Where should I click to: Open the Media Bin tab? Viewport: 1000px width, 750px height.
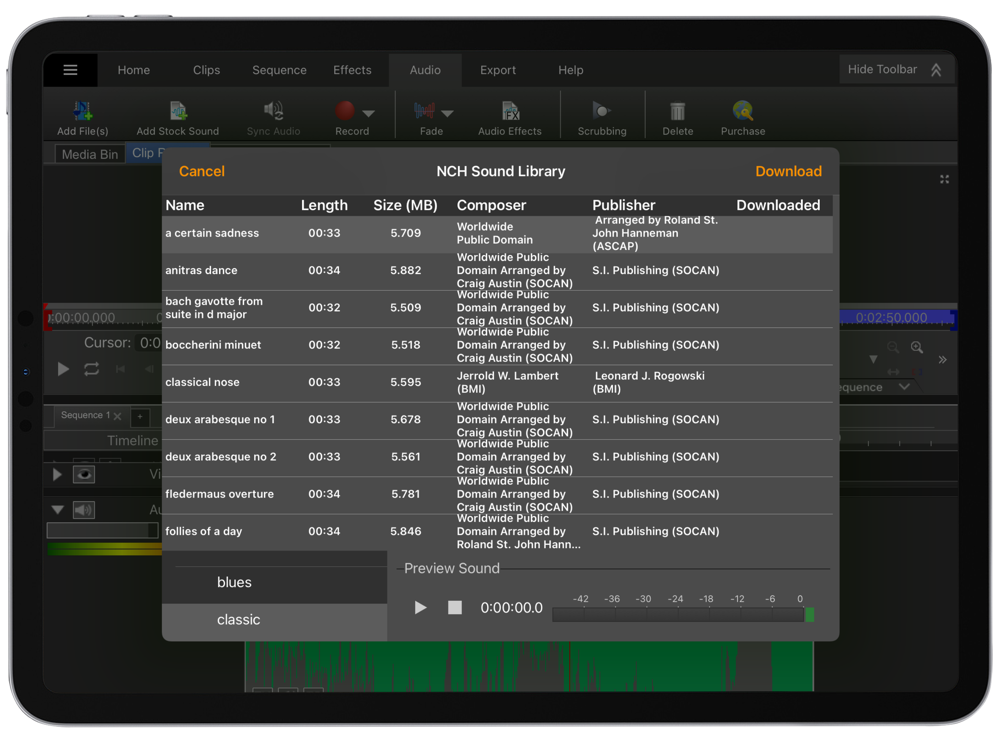tap(89, 154)
